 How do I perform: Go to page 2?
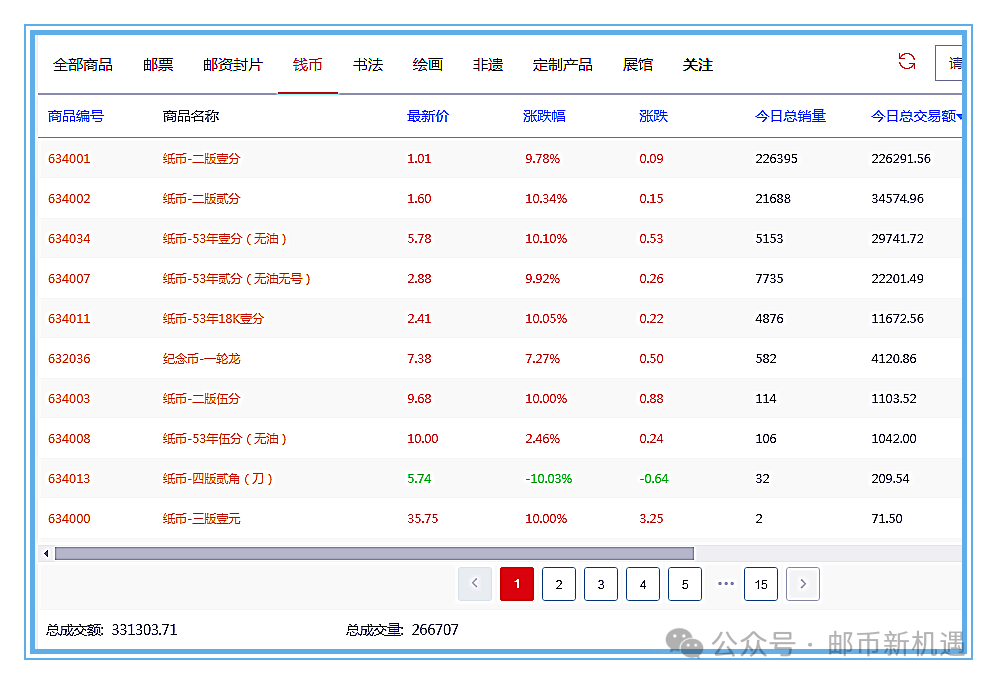click(559, 584)
